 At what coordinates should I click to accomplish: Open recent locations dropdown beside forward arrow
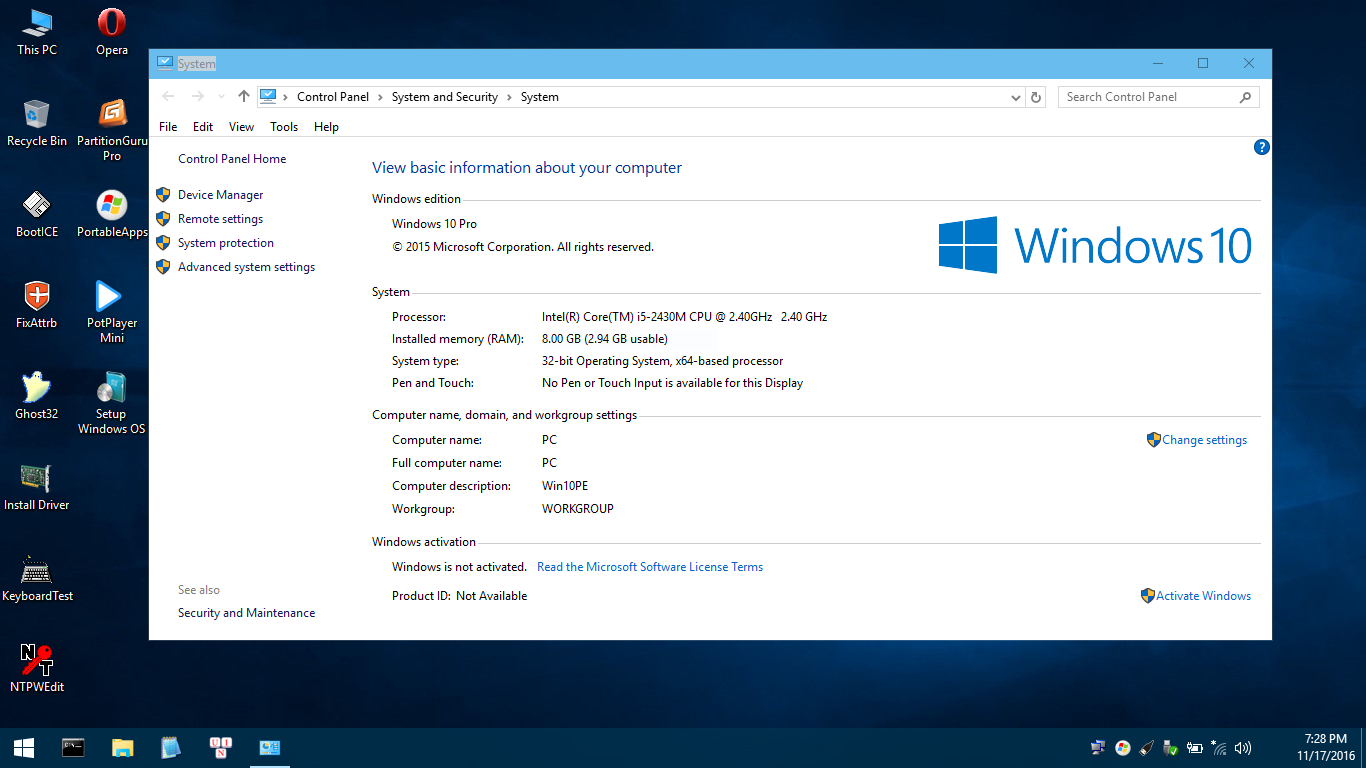coord(220,96)
